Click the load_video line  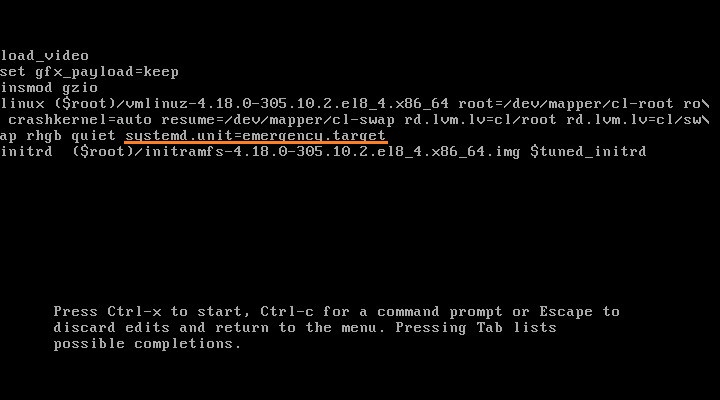45,56
